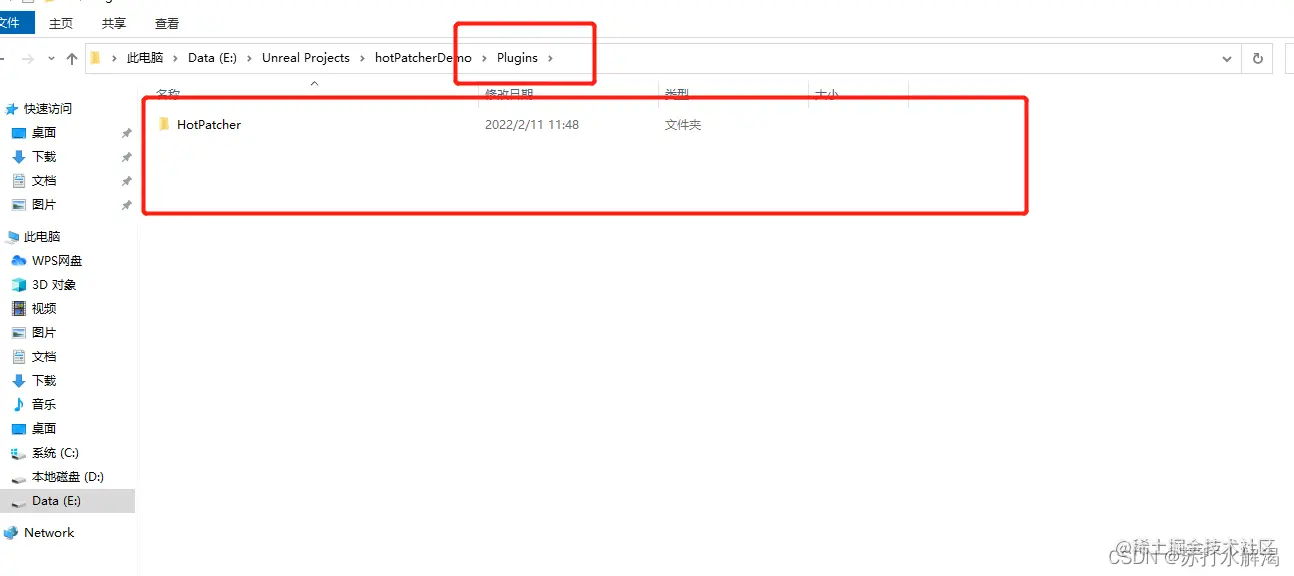Open Network in navigation pane
The height and width of the screenshot is (576, 1294).
49,533
